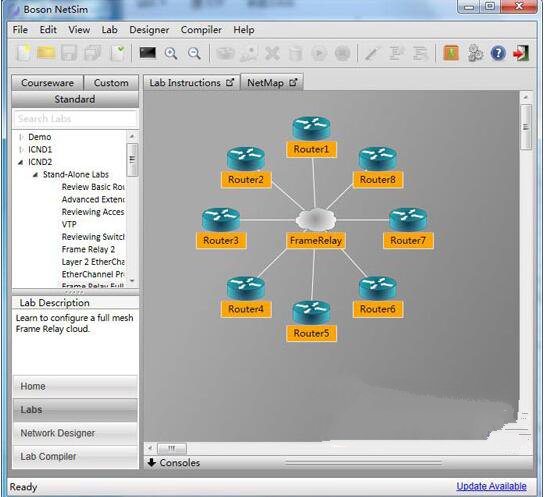Select the Router5 device icon
This screenshot has width=547, height=497.
point(311,312)
